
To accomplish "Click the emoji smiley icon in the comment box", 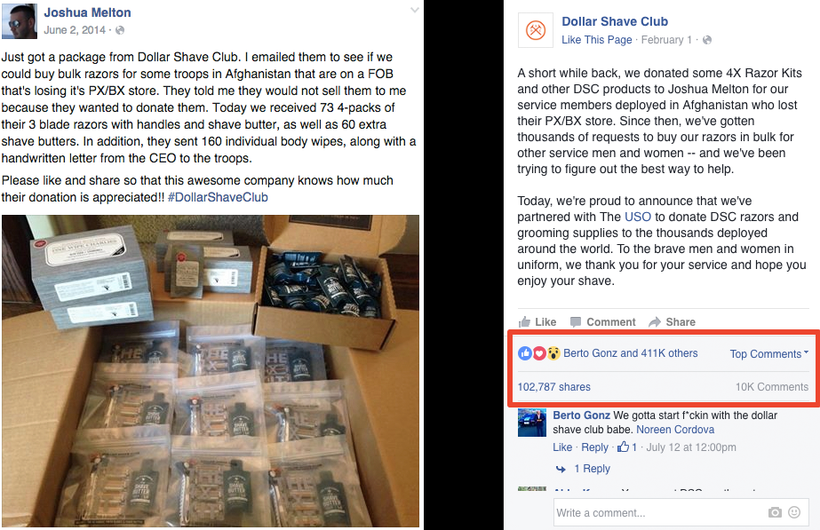I will tap(794, 512).
